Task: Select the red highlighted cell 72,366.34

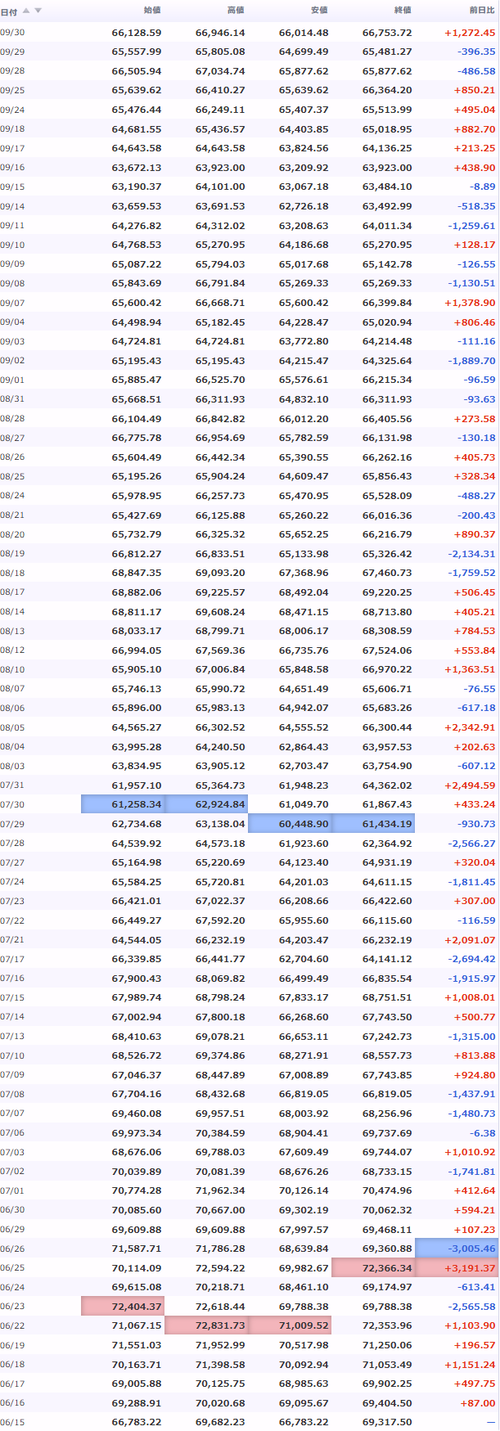Action: pos(373,1267)
